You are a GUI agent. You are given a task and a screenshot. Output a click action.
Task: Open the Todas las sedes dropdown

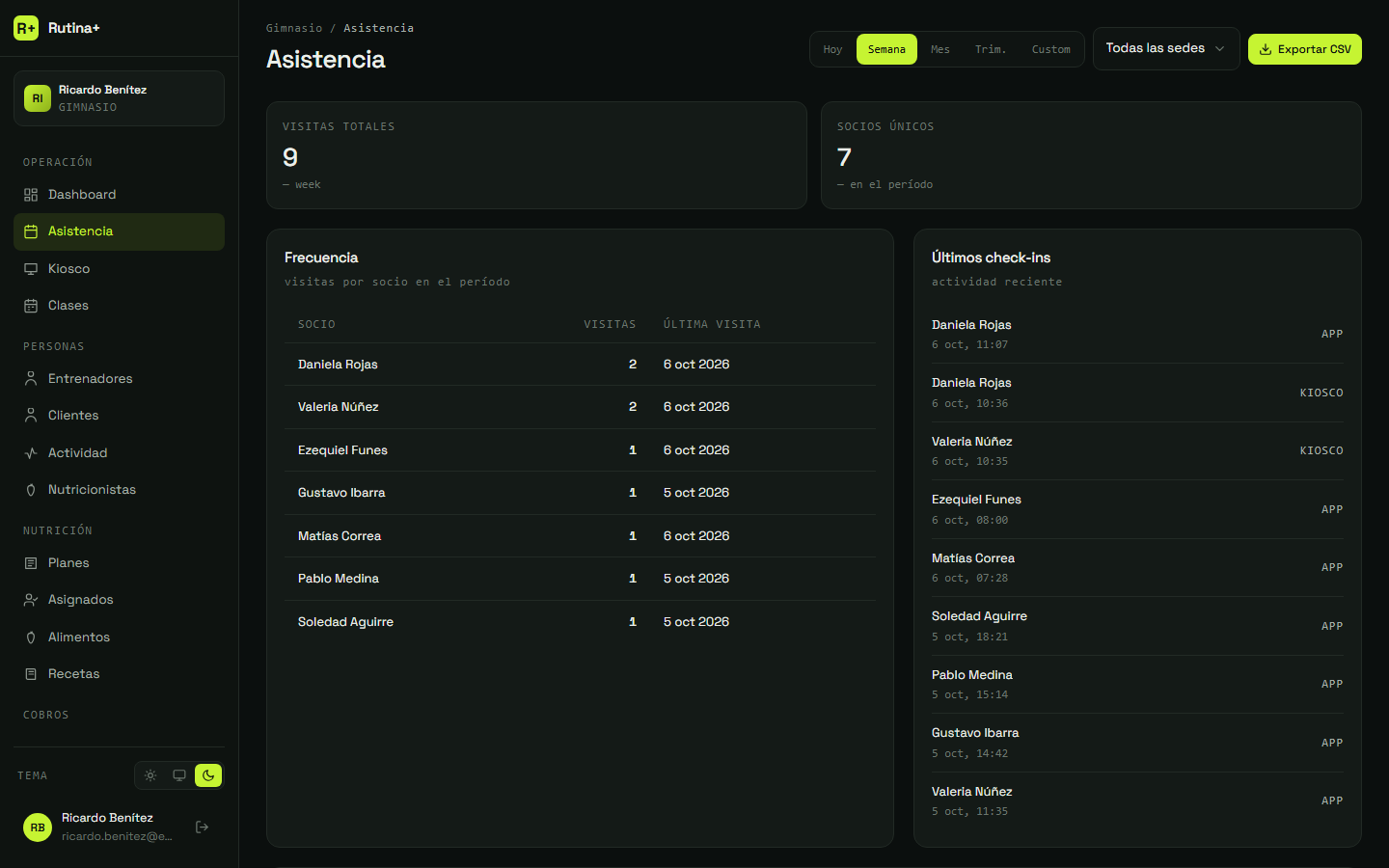(1166, 48)
